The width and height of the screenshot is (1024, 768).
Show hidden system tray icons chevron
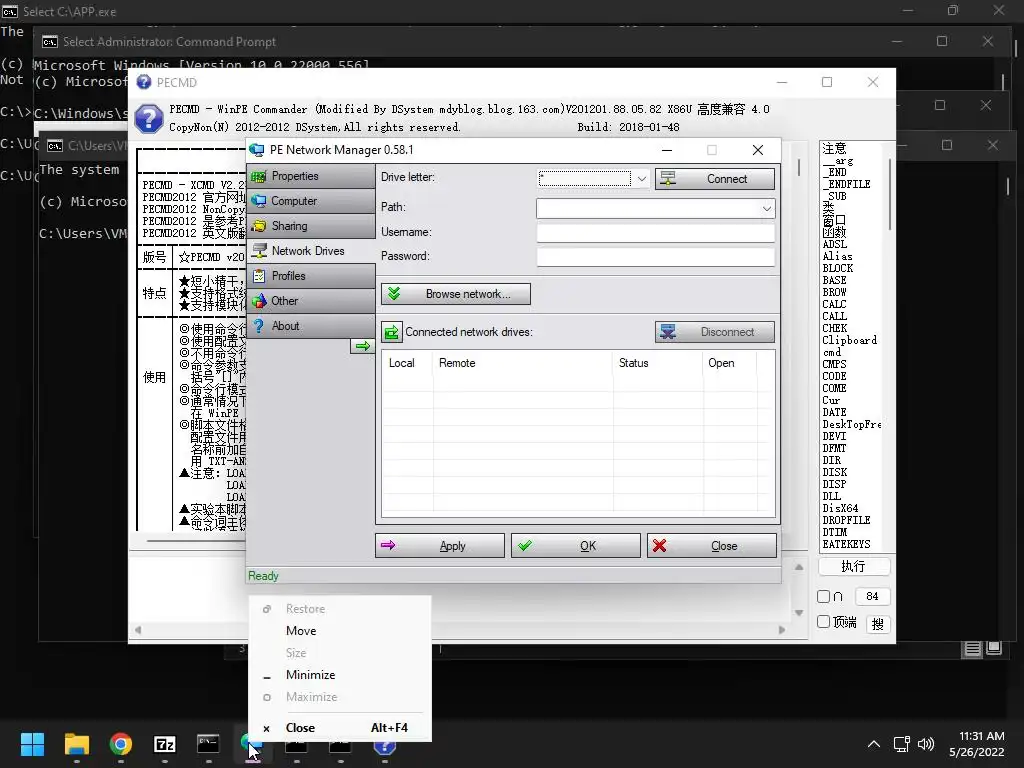(874, 744)
